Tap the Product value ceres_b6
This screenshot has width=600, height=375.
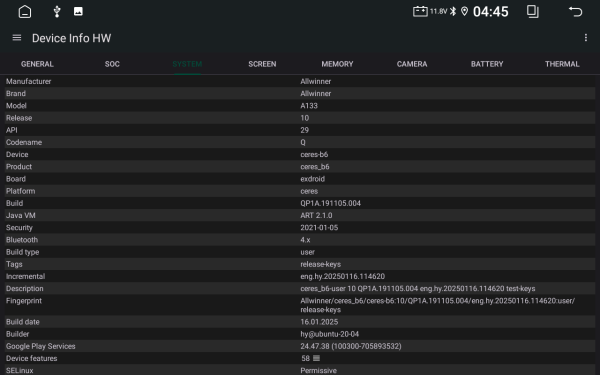(x=315, y=167)
